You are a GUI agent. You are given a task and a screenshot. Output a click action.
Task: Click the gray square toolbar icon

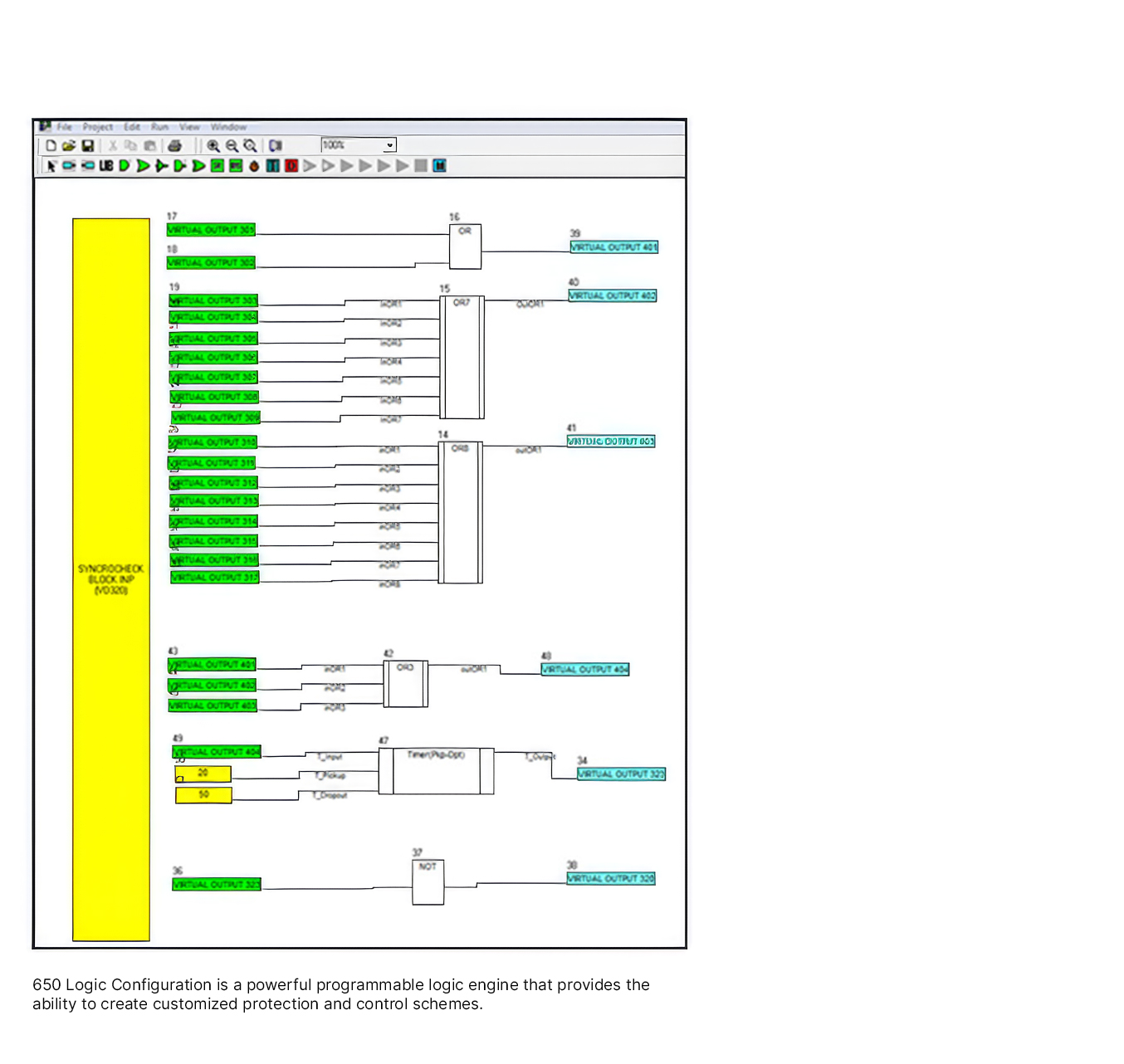[x=421, y=166]
